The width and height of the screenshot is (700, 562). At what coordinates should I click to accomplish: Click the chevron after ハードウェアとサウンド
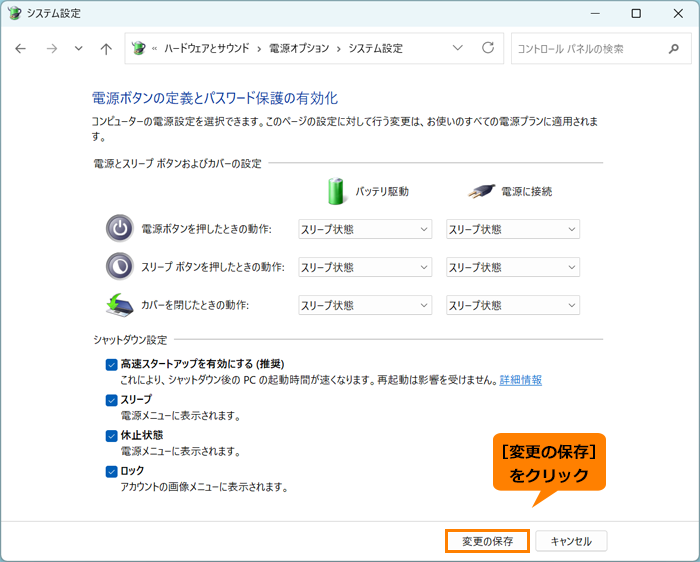tap(259, 49)
